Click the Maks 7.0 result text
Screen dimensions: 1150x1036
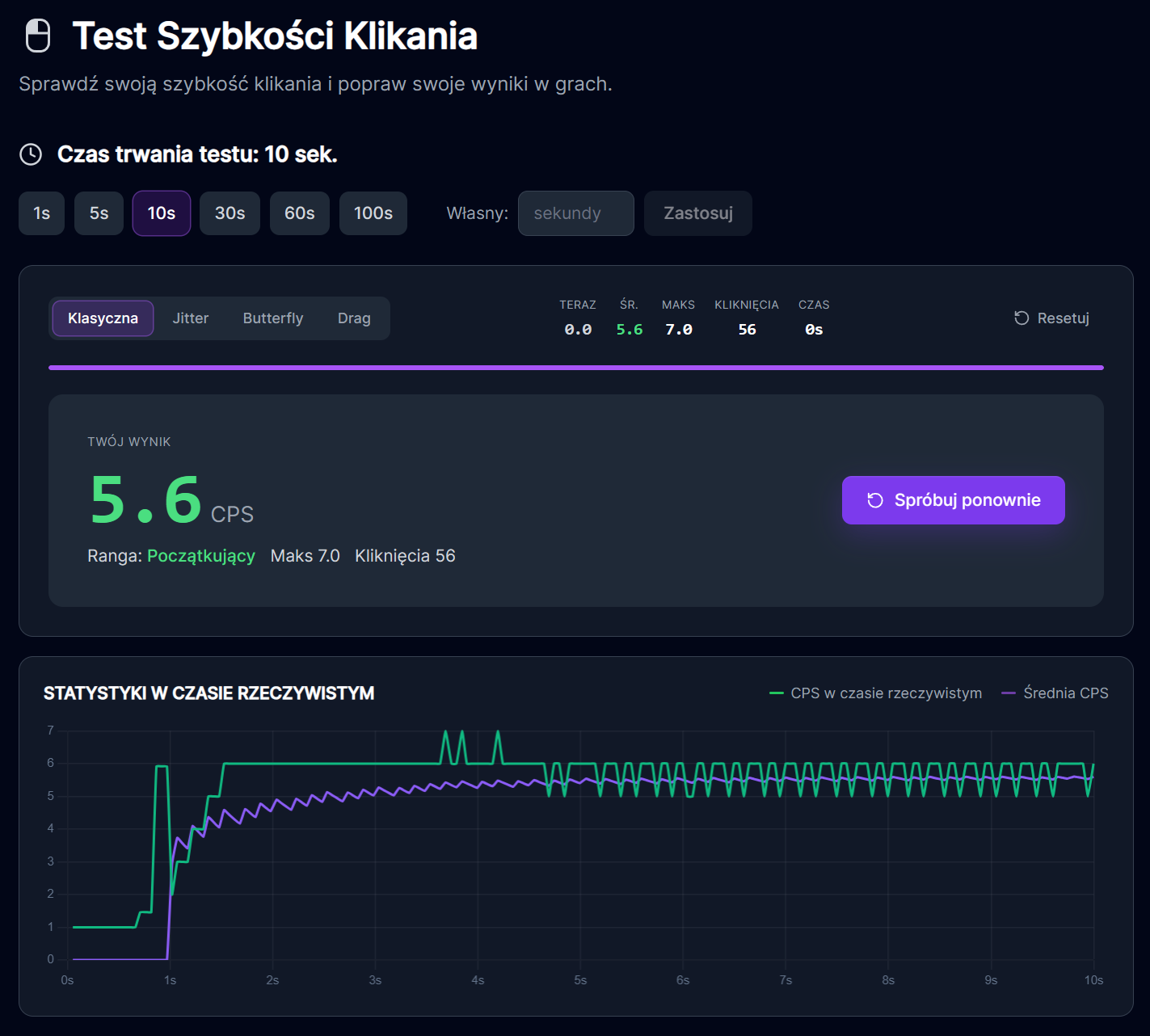point(305,556)
